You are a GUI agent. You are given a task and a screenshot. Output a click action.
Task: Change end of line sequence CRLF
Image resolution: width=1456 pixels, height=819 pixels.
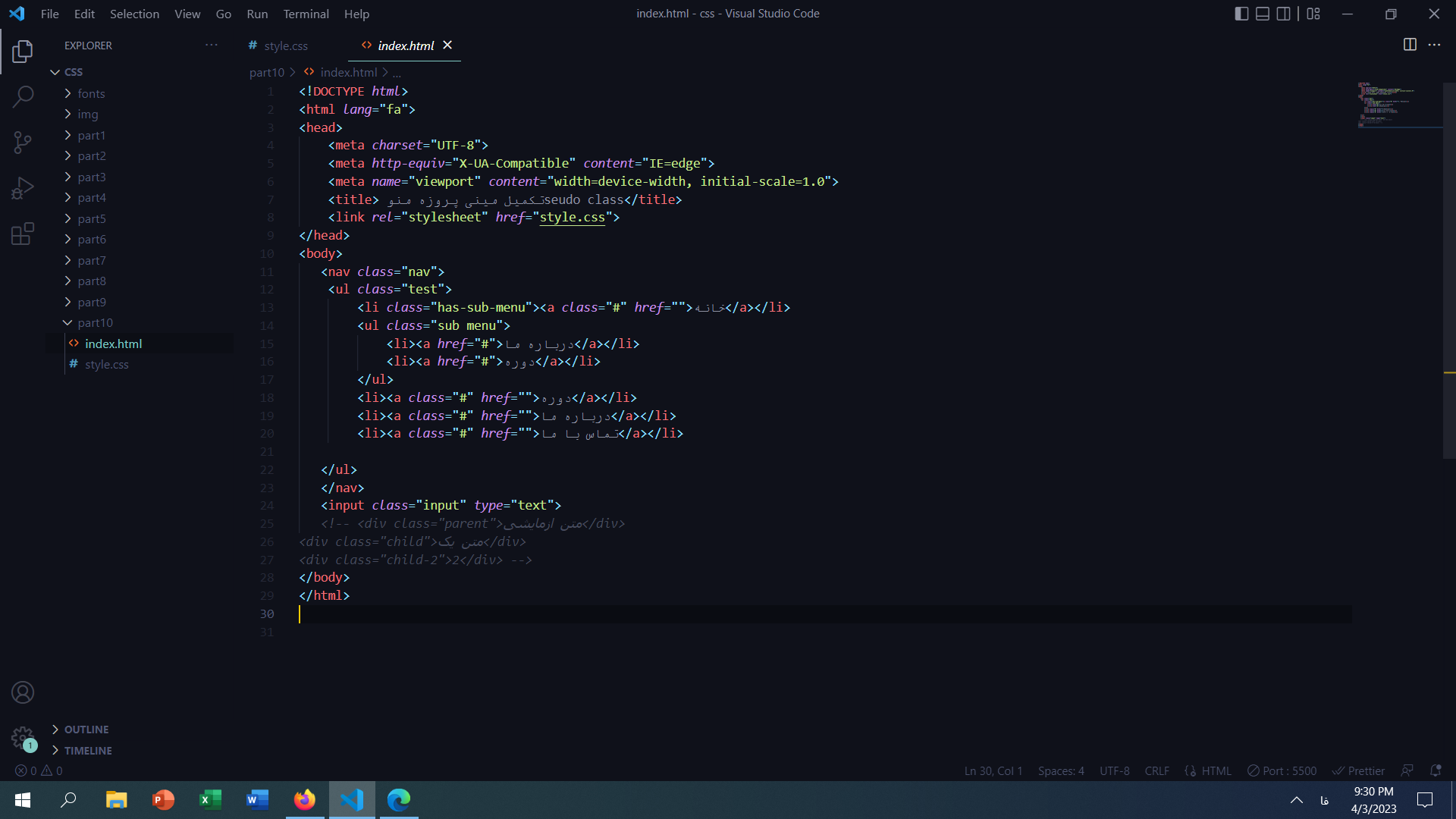tap(1156, 770)
